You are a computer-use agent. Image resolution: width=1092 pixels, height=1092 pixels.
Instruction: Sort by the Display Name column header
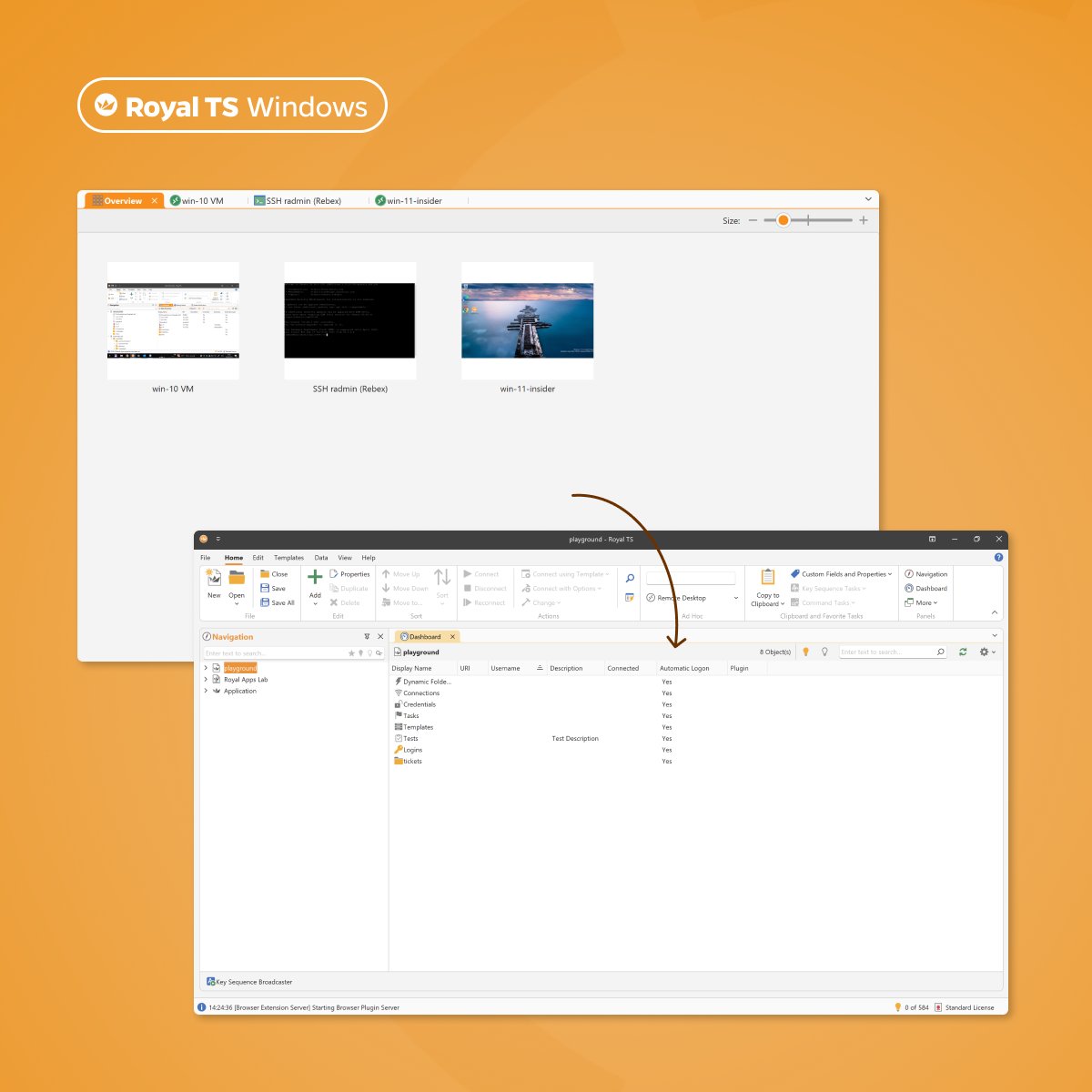pyautogui.click(x=422, y=668)
